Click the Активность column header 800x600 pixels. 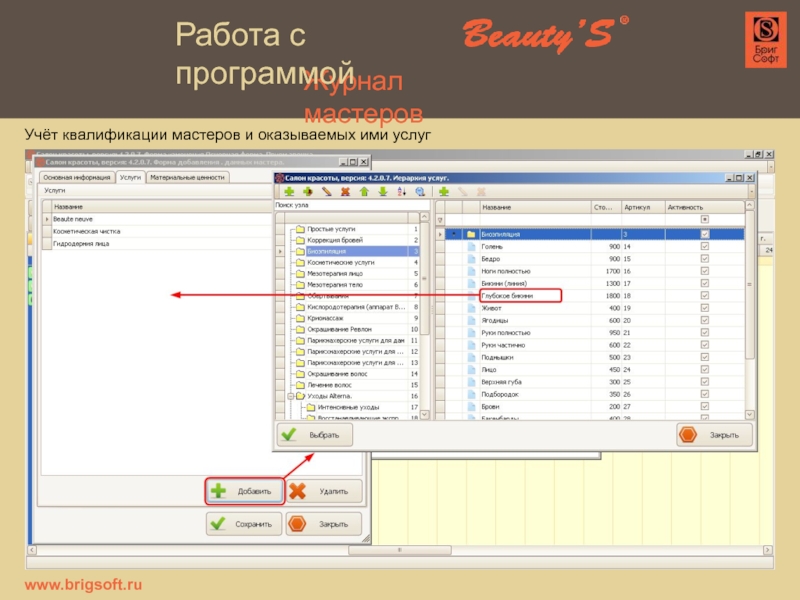[x=705, y=207]
